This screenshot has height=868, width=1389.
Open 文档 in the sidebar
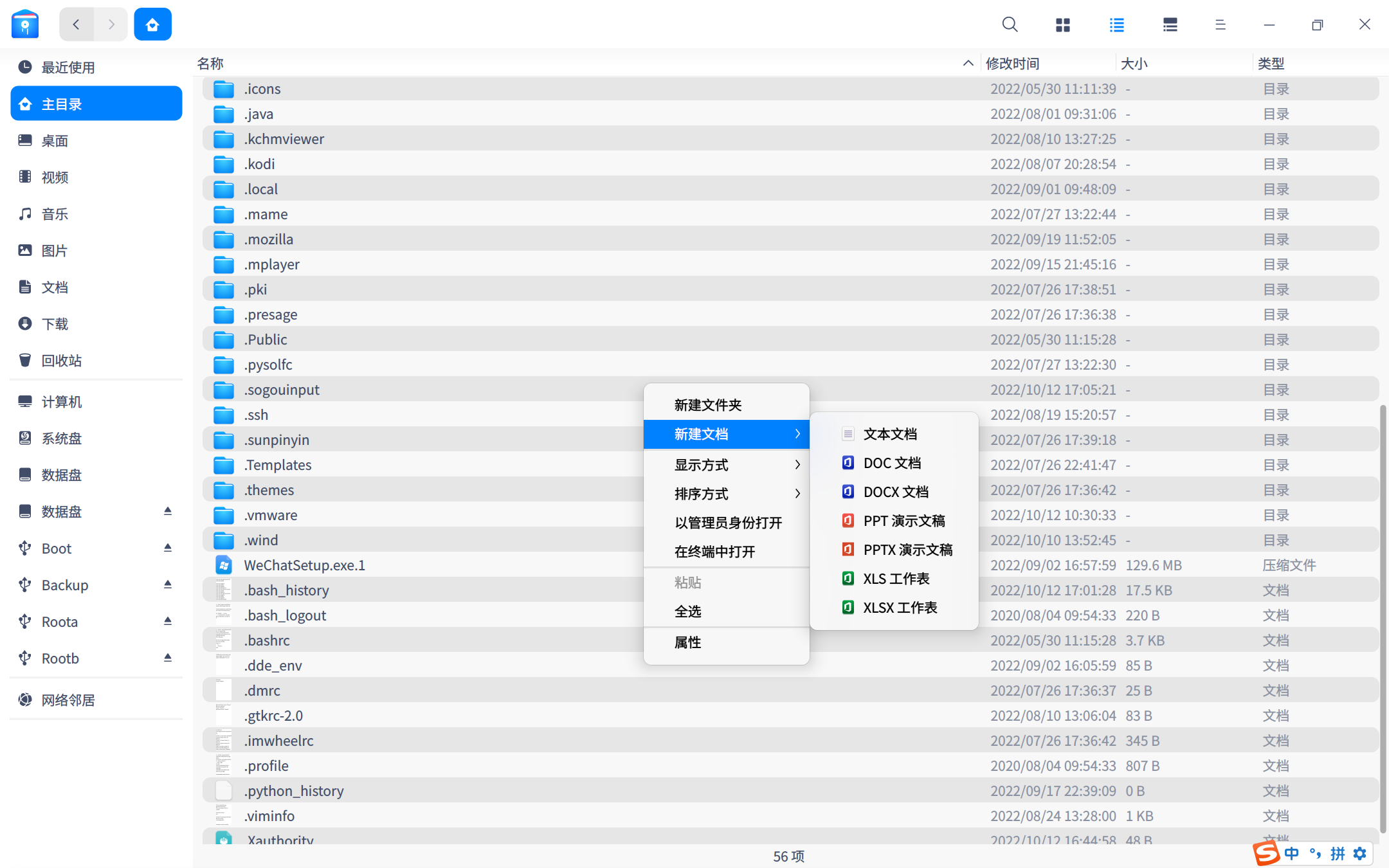click(54, 287)
